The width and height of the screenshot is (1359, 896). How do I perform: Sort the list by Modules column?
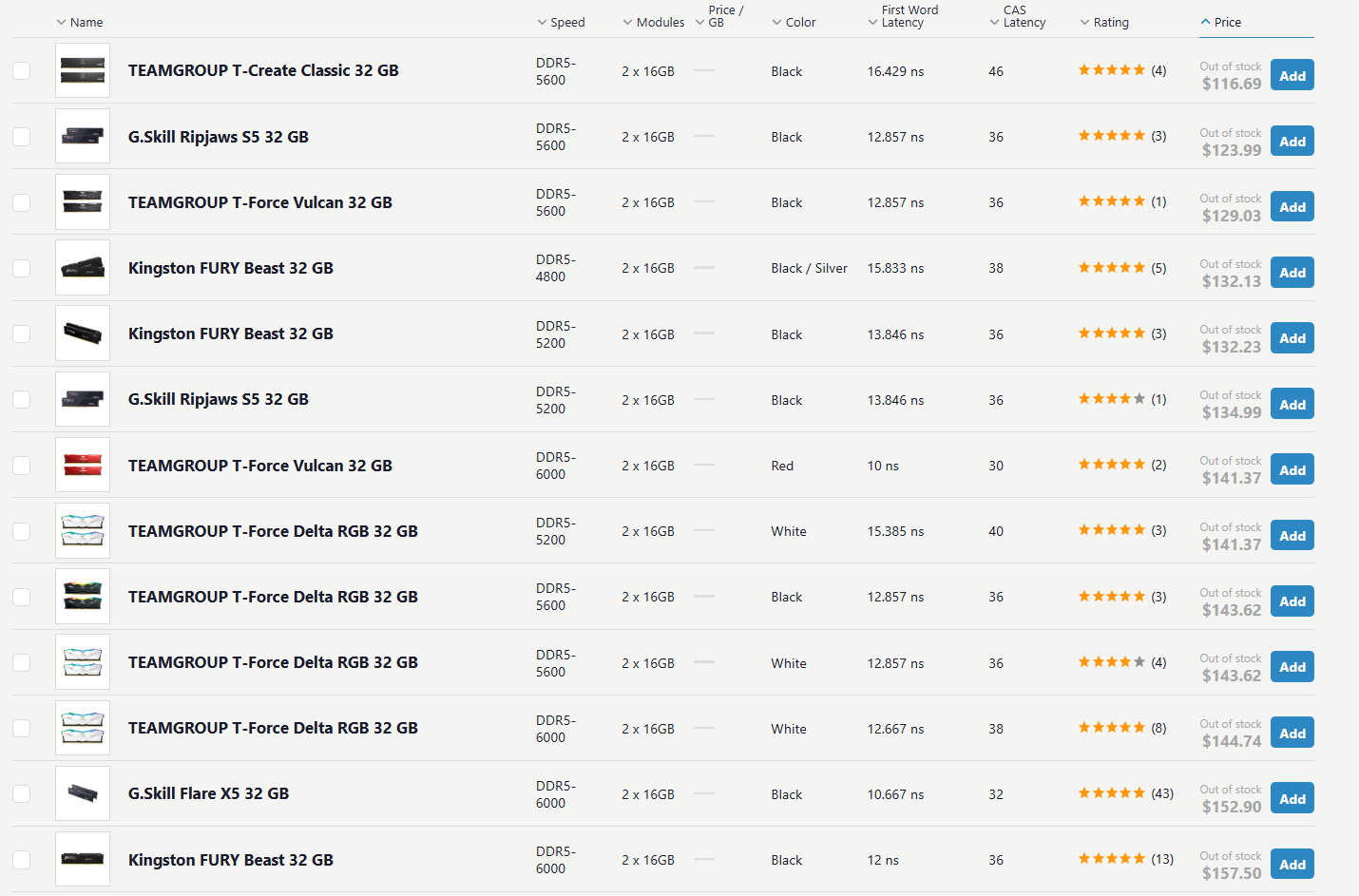click(653, 22)
